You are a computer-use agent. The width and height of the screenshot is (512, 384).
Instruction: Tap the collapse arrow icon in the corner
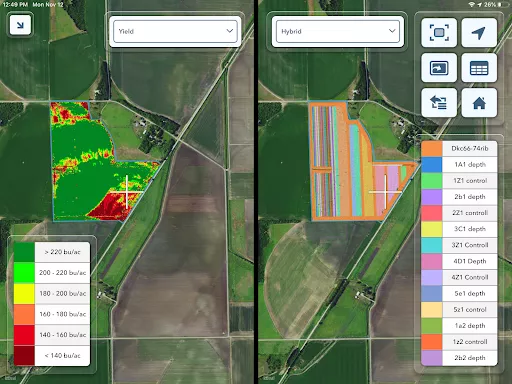coord(20,25)
